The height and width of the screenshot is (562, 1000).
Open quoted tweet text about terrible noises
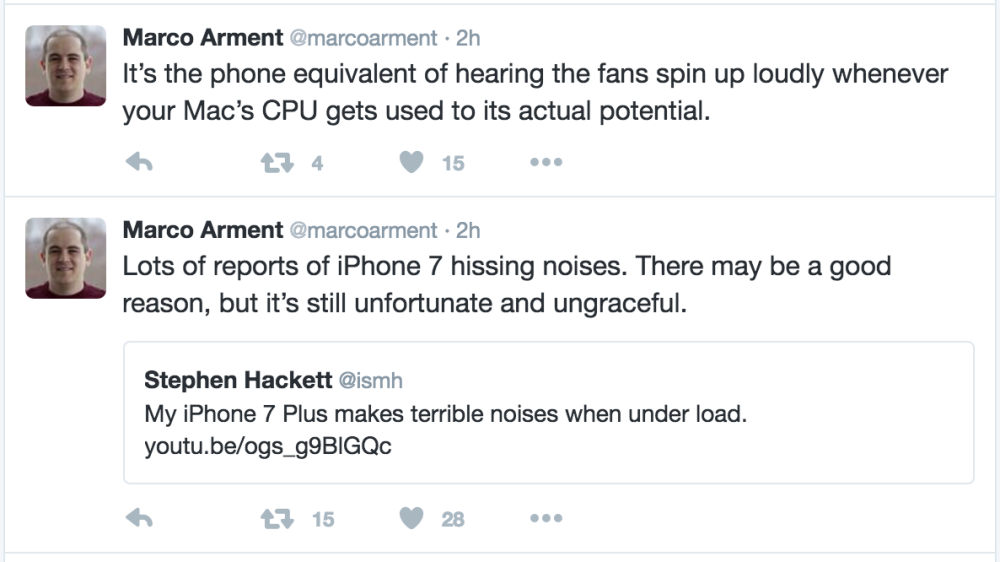[445, 413]
